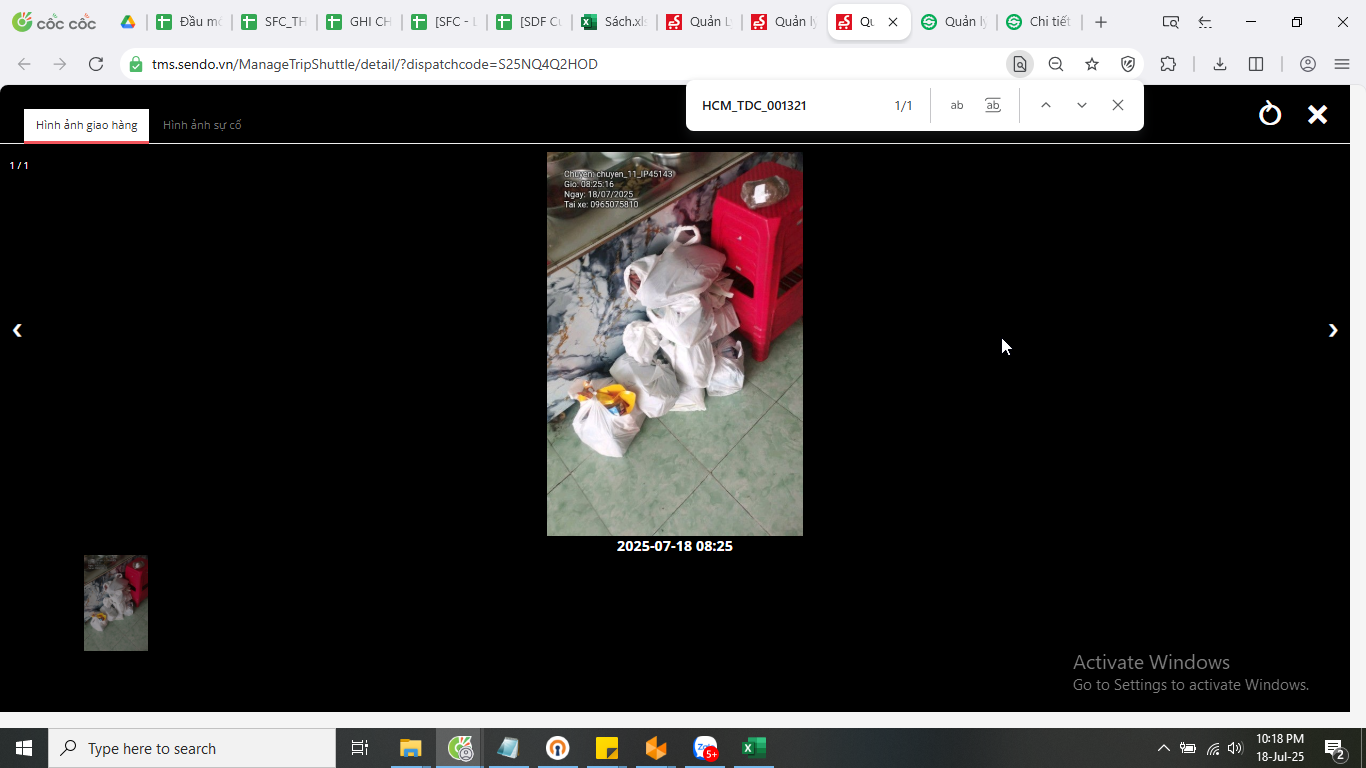Click the tab history arrows icon in the title bar

point(1205,22)
